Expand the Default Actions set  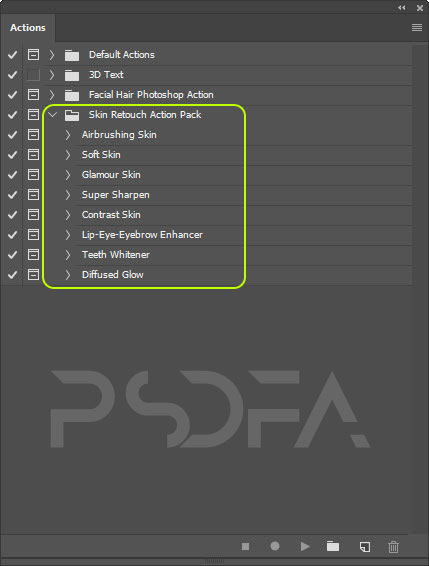point(52,55)
